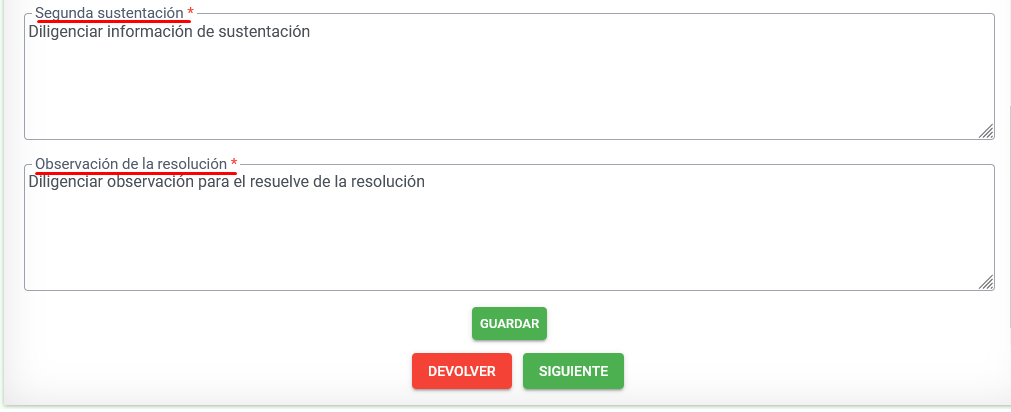
Task: Place cursor at end of first text box's text
Action: pos(311,32)
